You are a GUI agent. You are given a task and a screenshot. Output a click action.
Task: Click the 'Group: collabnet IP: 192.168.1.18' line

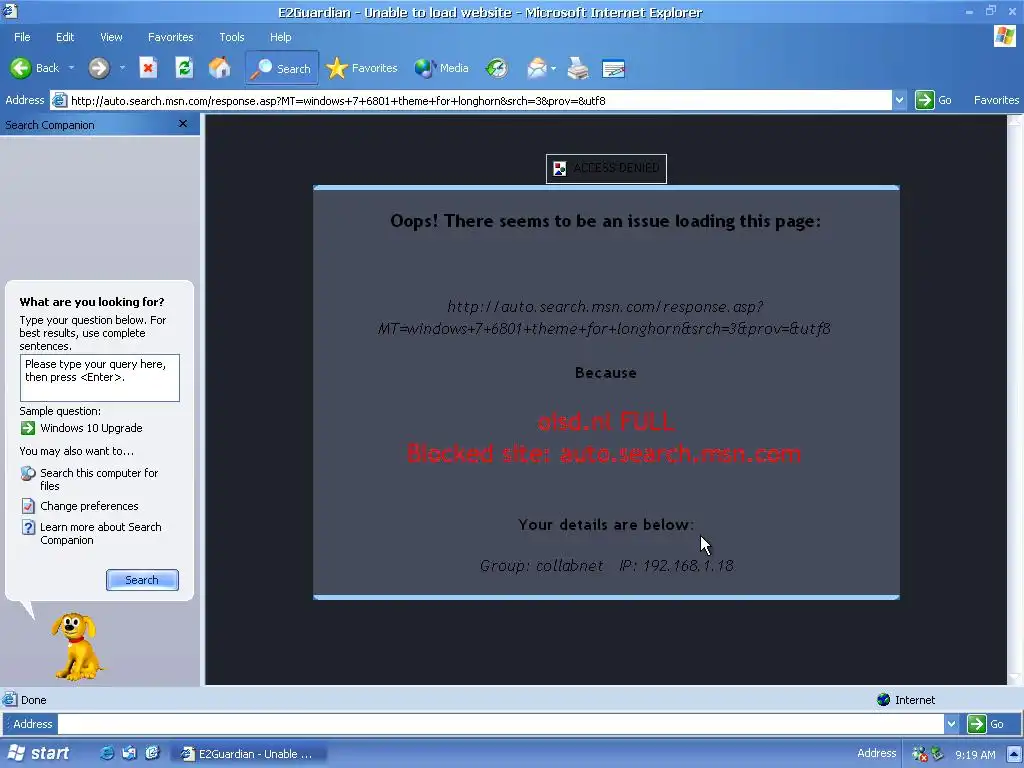click(x=607, y=566)
